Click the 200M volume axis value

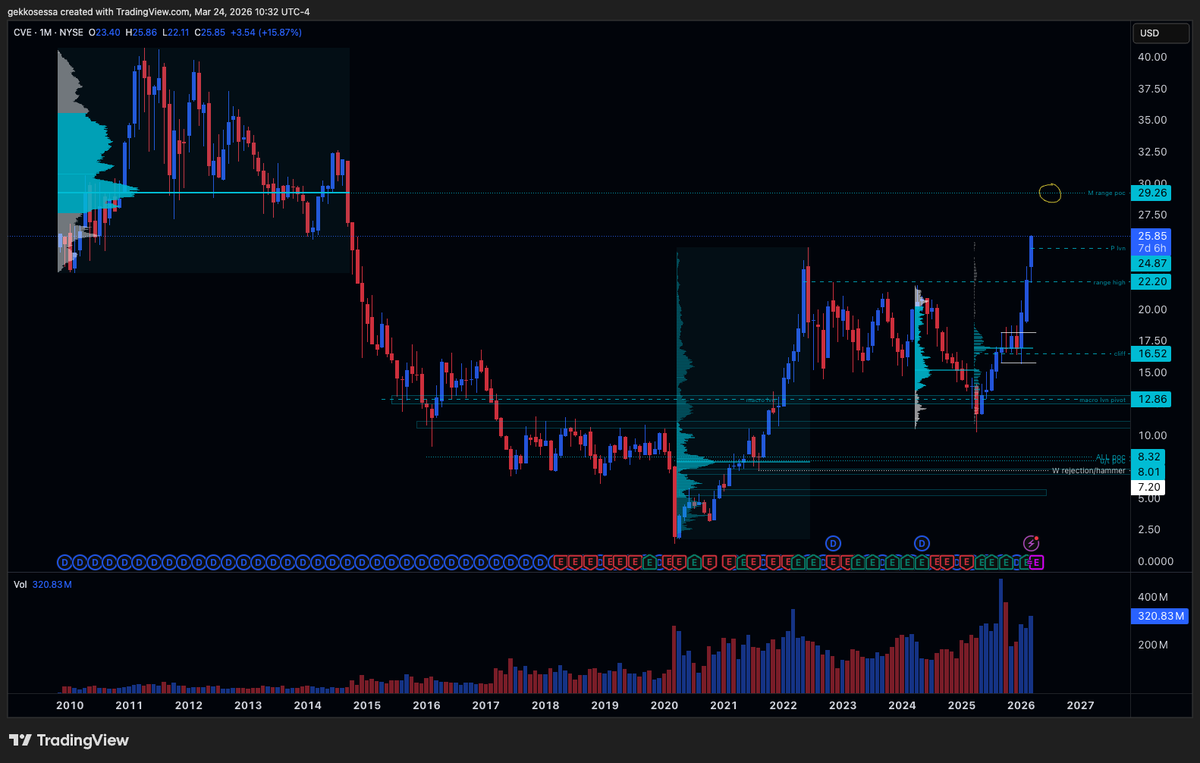[1155, 644]
